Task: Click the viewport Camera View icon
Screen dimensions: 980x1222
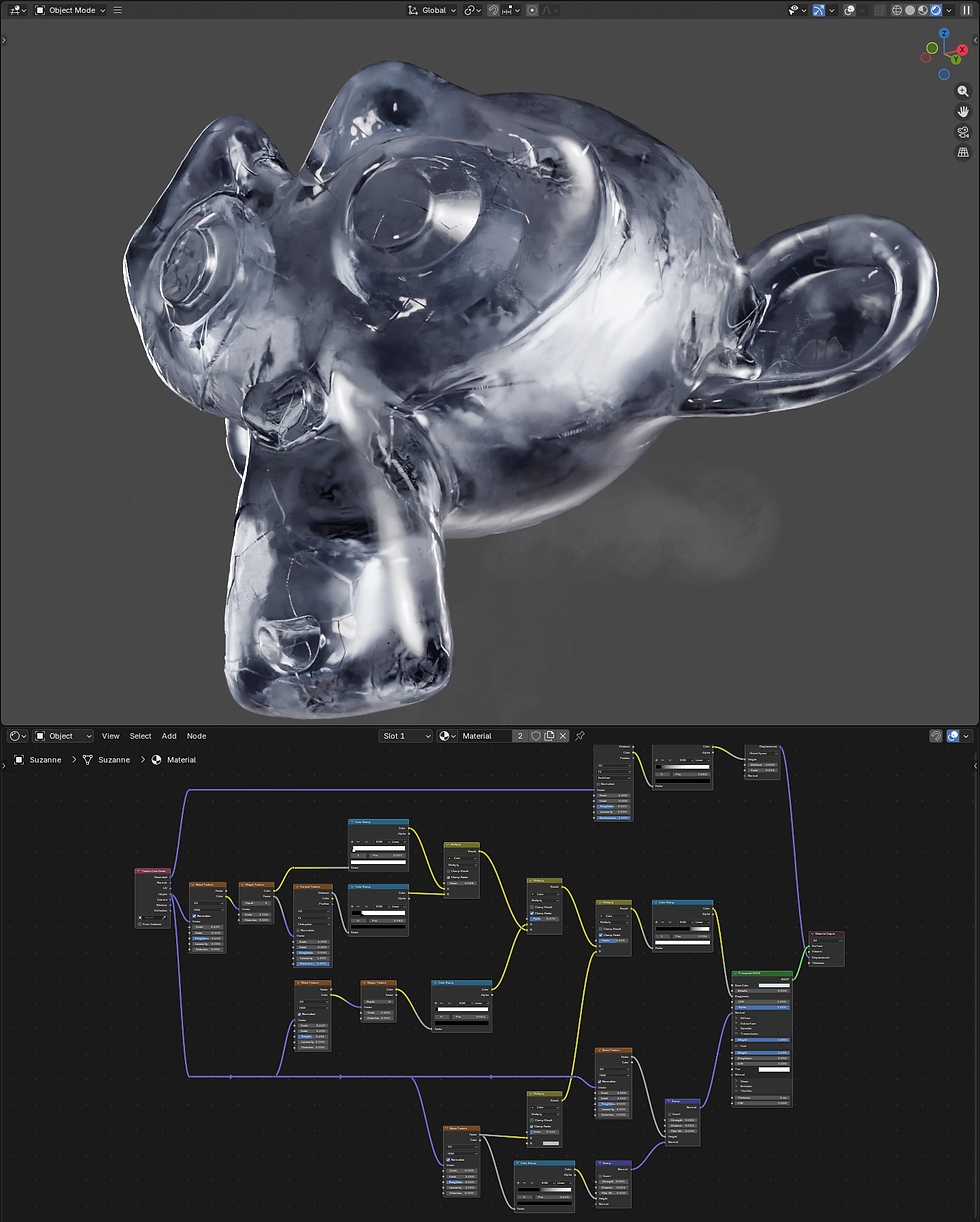Action: point(962,131)
